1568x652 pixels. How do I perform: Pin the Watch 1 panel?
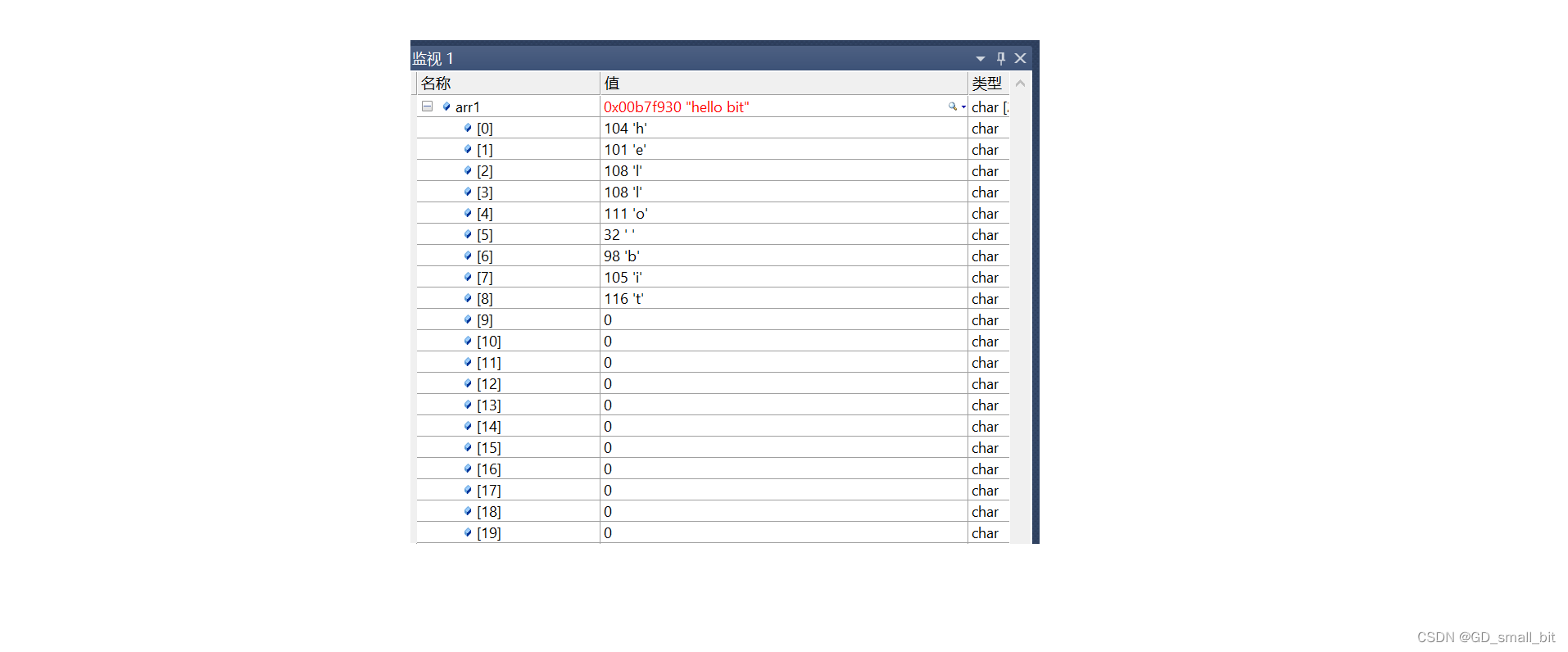pyautogui.click(x=1000, y=58)
